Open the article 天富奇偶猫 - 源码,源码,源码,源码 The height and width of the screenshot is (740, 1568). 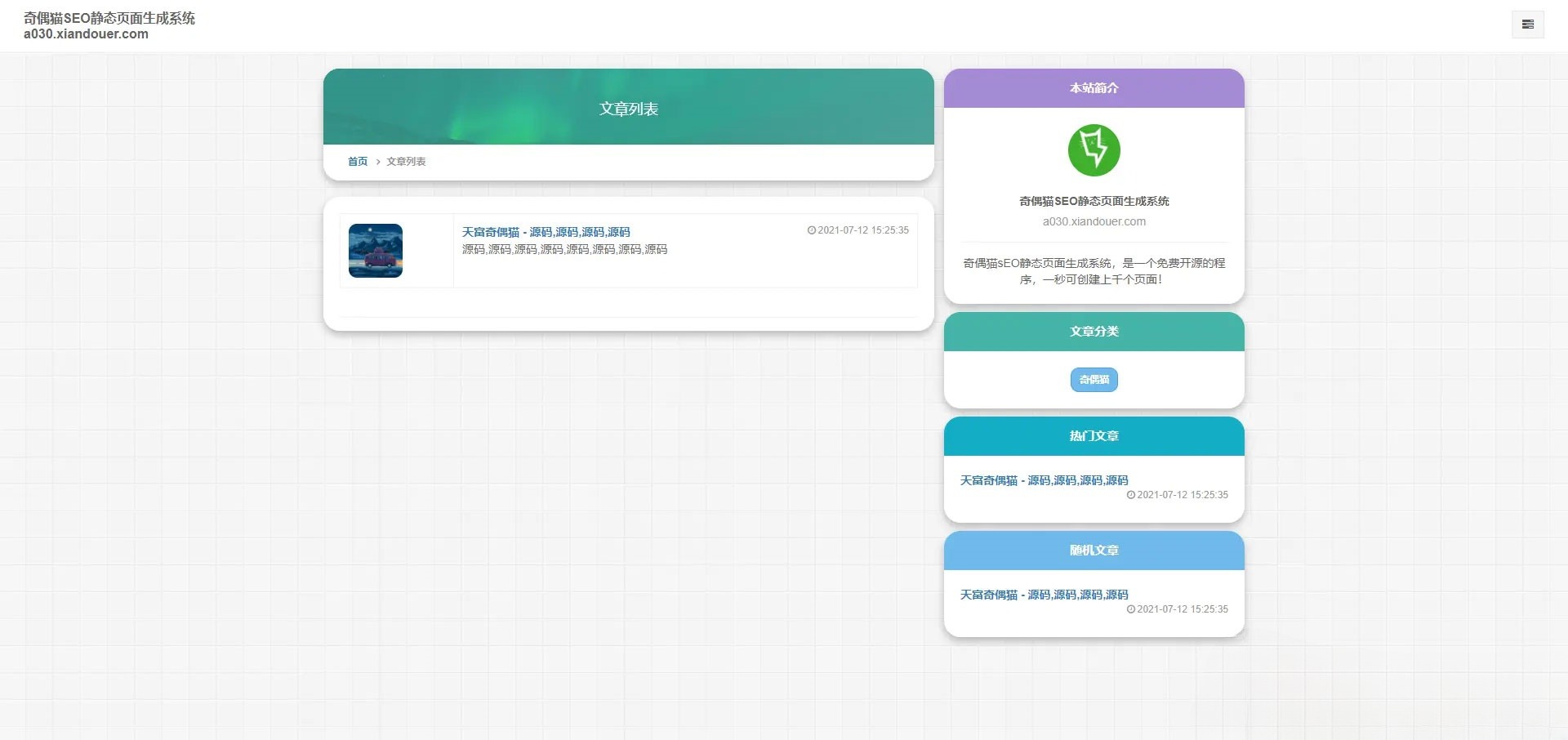tap(546, 231)
